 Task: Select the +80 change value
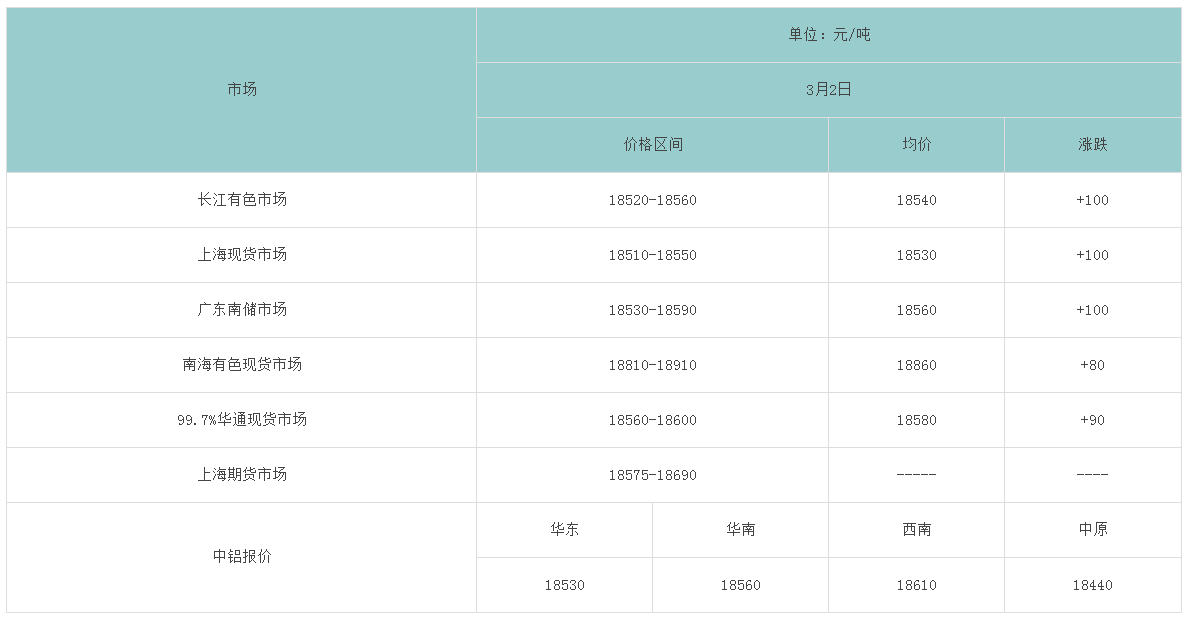[1092, 365]
